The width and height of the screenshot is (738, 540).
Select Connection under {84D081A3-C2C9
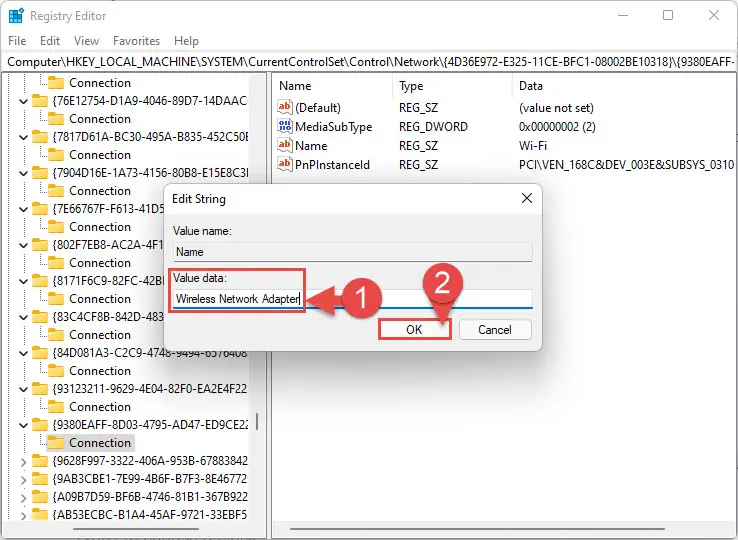pyautogui.click(x=100, y=371)
